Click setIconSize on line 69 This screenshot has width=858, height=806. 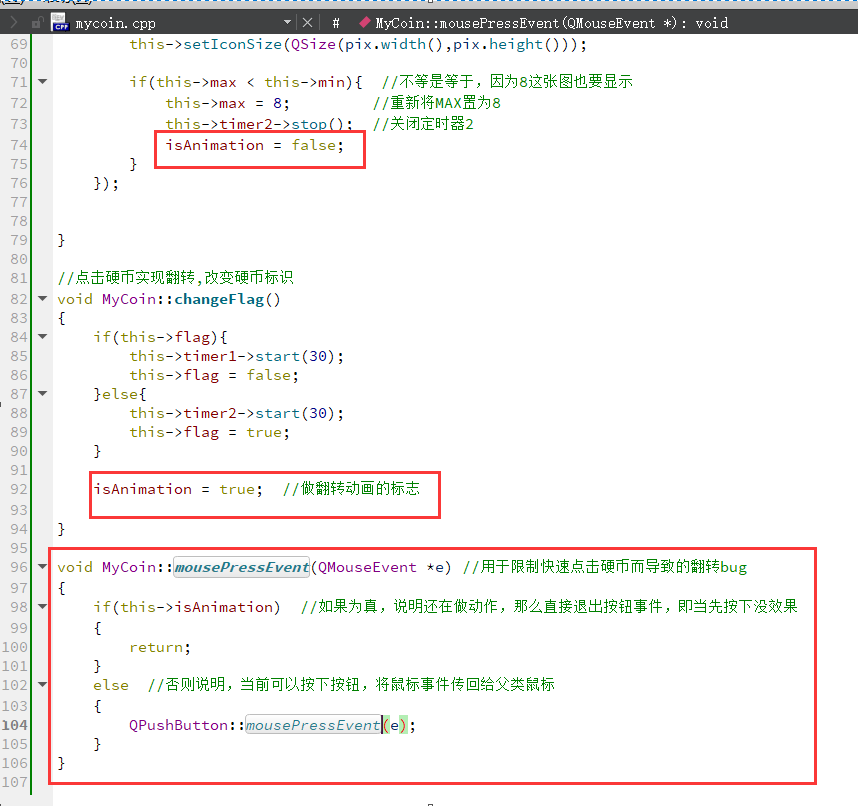[x=233, y=44]
